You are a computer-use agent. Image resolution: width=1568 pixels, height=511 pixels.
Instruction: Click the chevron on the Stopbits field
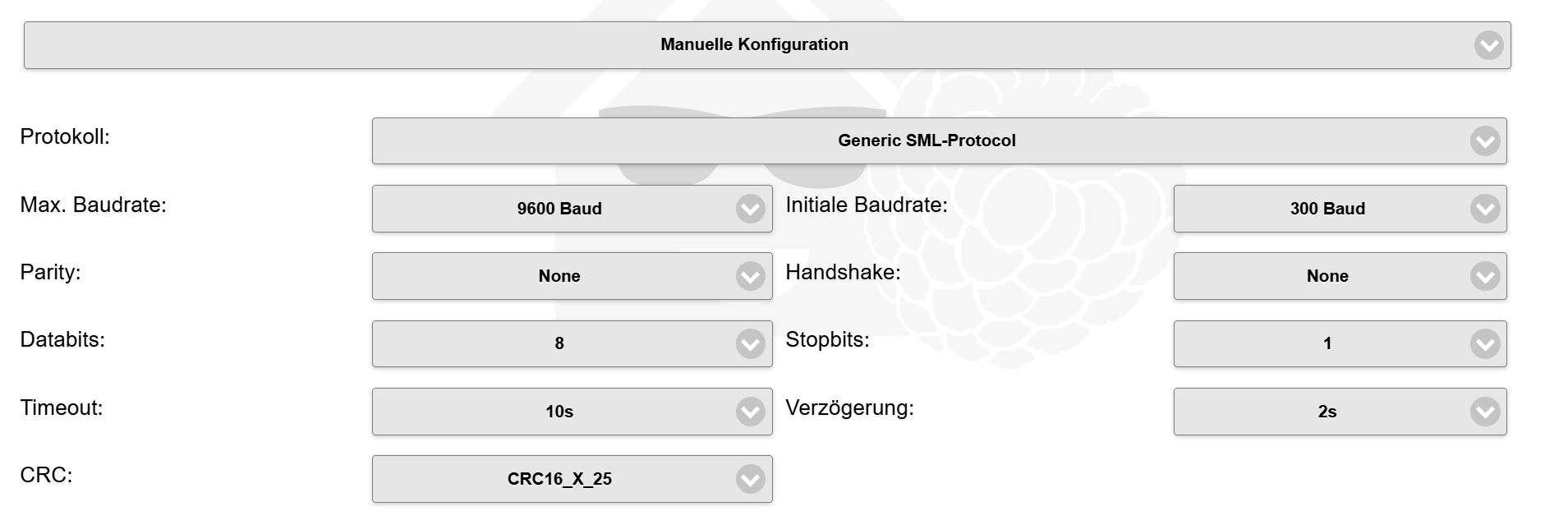(1483, 343)
